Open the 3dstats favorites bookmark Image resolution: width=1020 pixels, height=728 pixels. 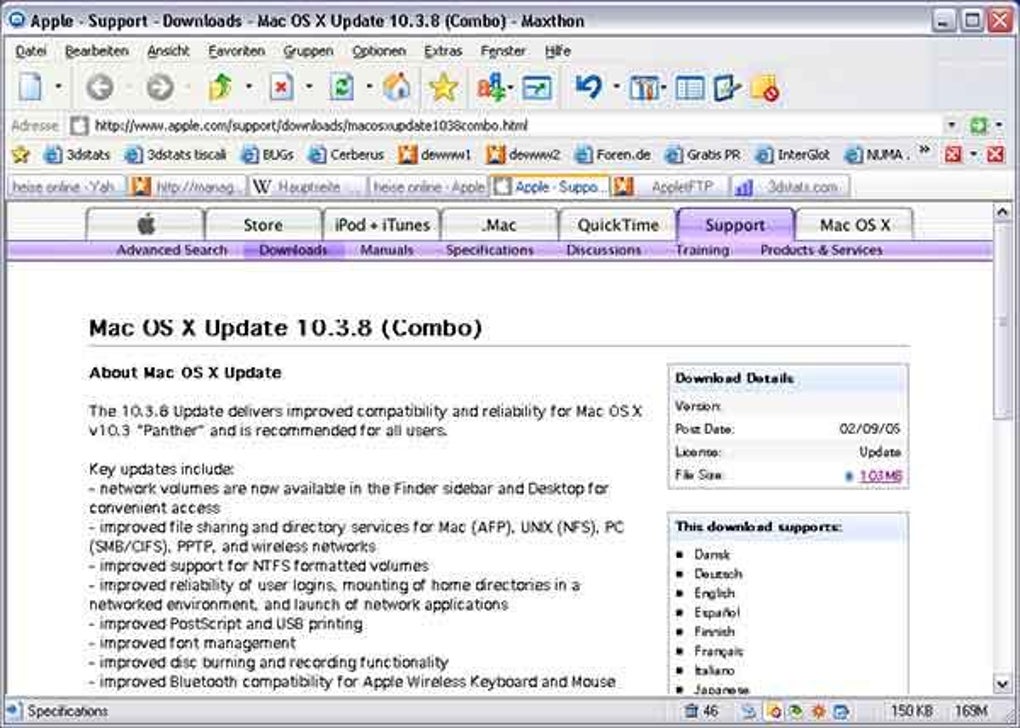coord(77,154)
